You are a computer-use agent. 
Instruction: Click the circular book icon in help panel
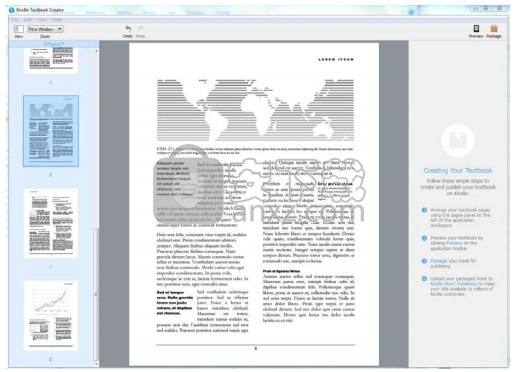(x=458, y=141)
